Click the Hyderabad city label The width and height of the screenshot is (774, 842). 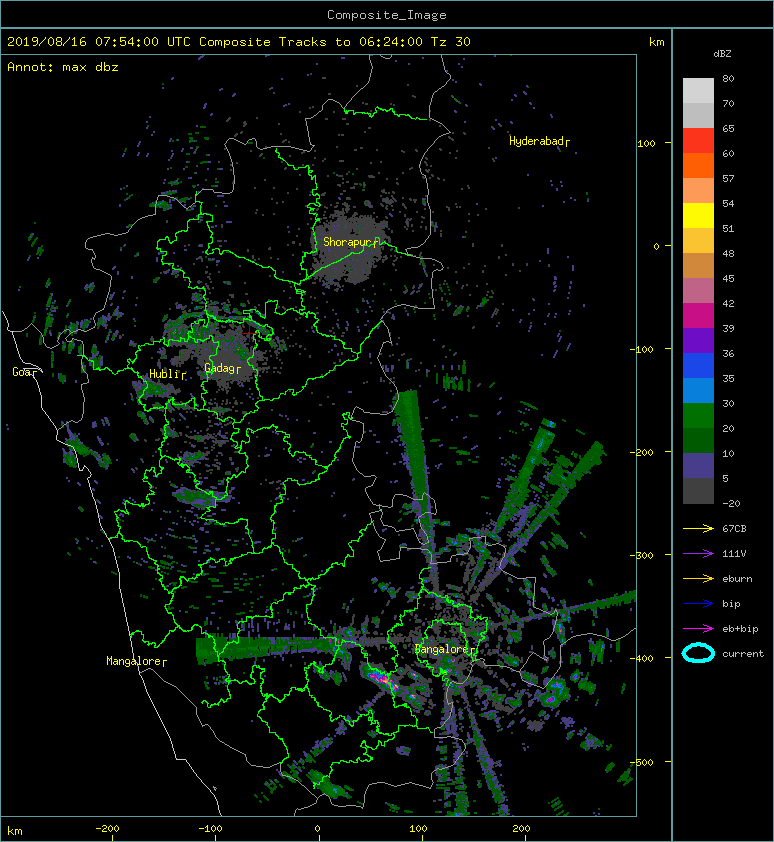point(537,141)
